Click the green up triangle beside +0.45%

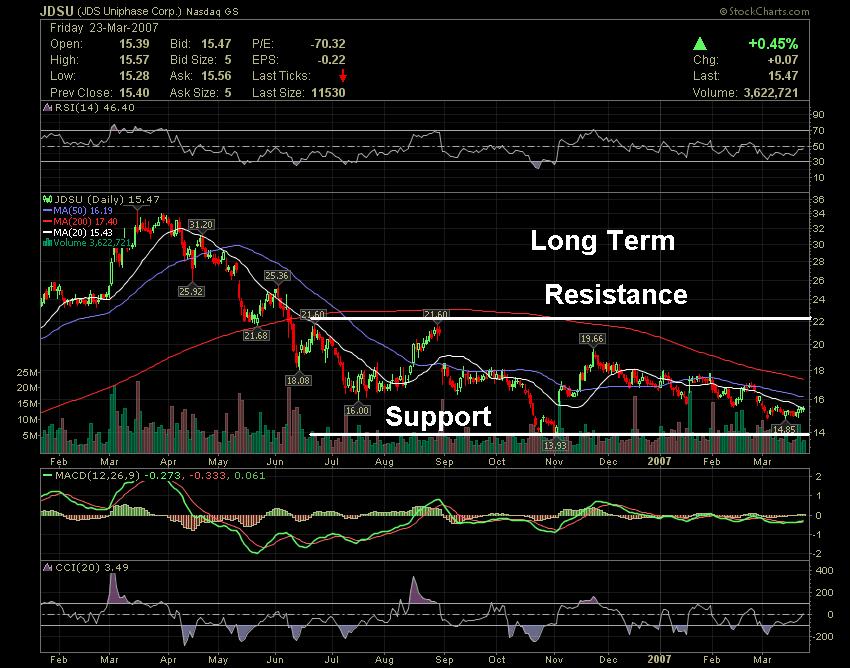pyautogui.click(x=700, y=43)
